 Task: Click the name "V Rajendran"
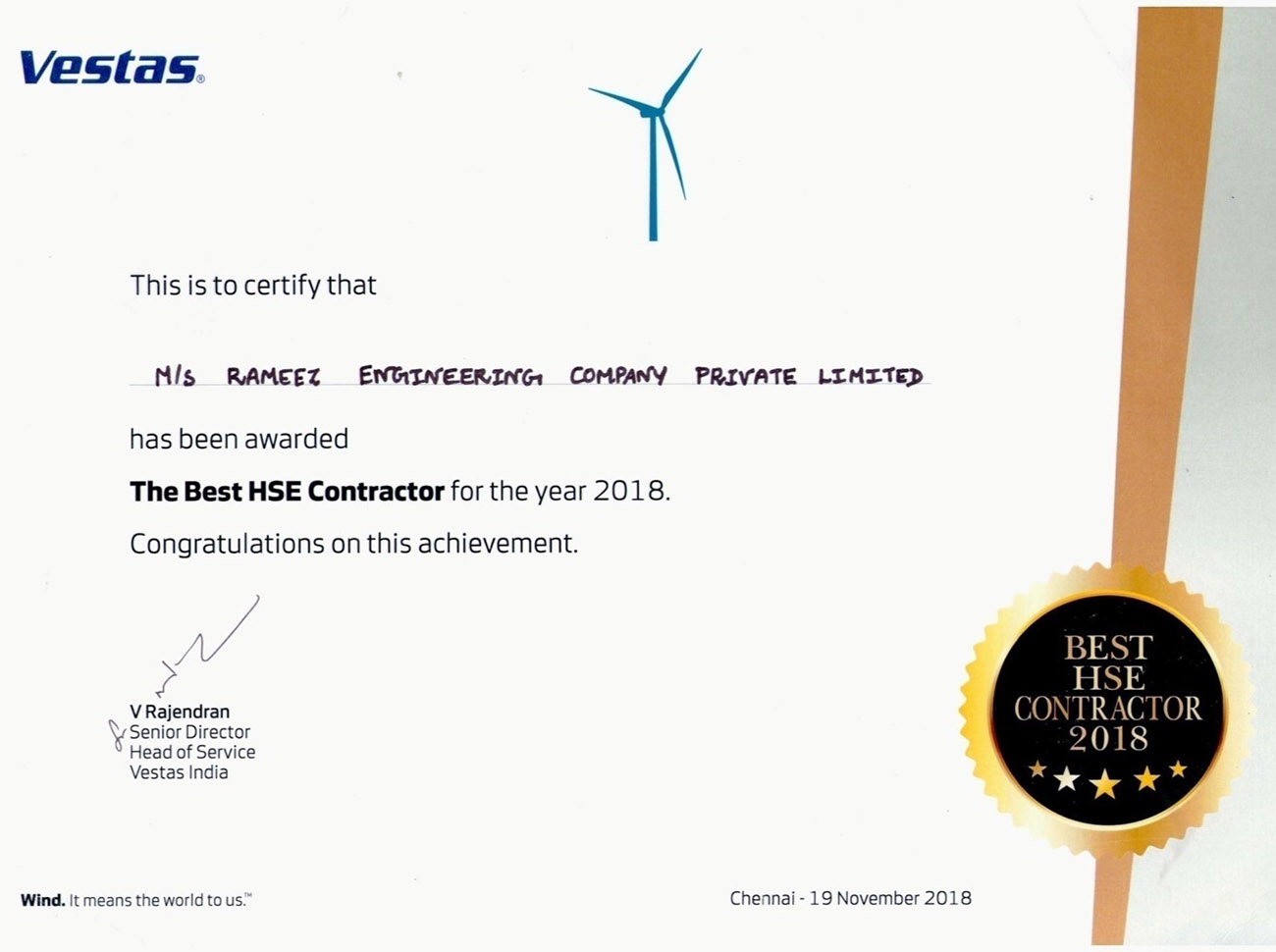pos(180,712)
